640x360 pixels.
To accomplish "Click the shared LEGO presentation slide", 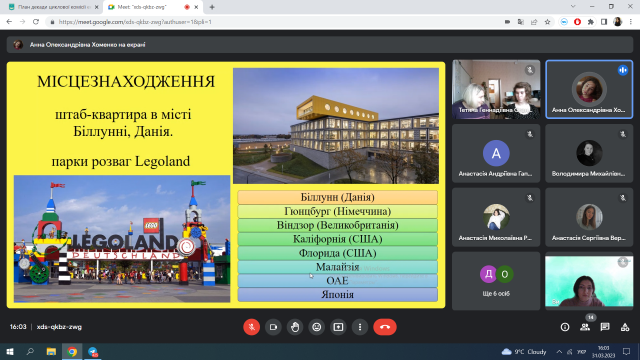I will tap(226, 185).
